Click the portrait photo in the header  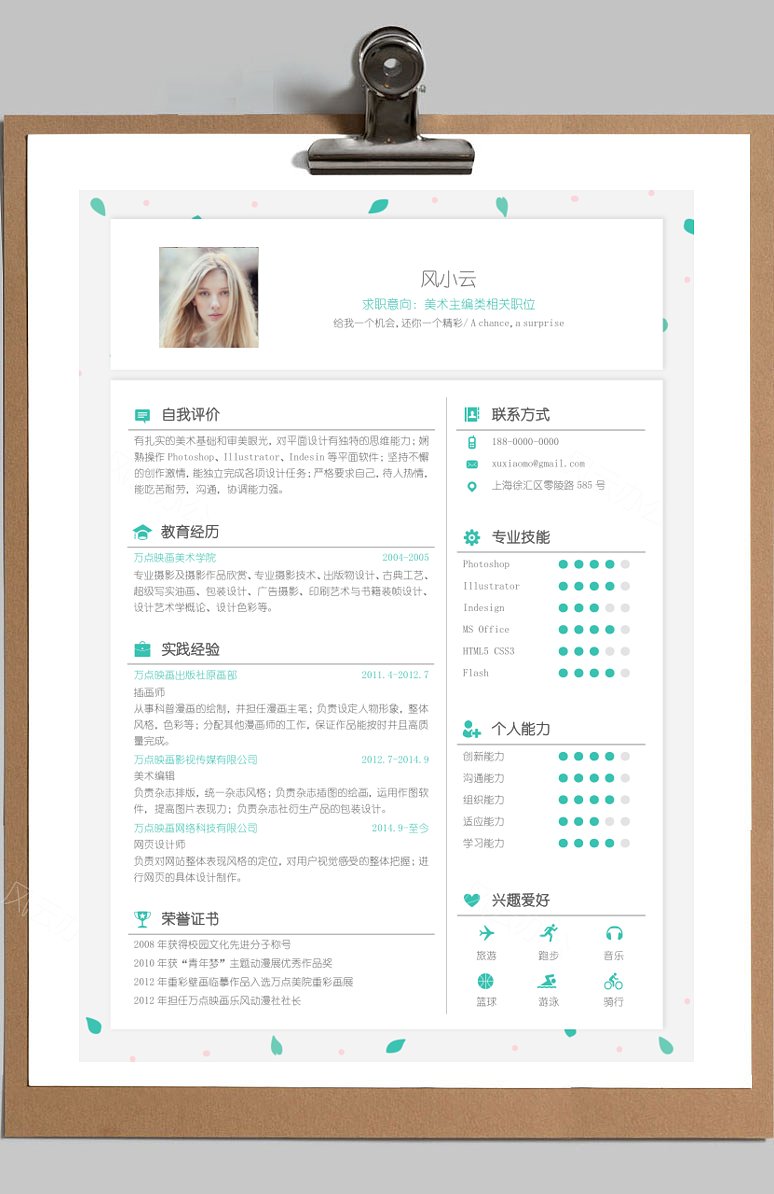point(209,298)
